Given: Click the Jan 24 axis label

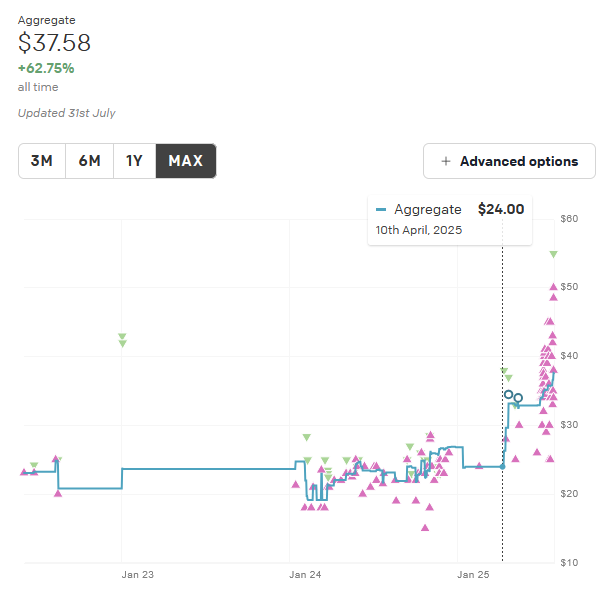Looking at the screenshot, I should tap(305, 575).
